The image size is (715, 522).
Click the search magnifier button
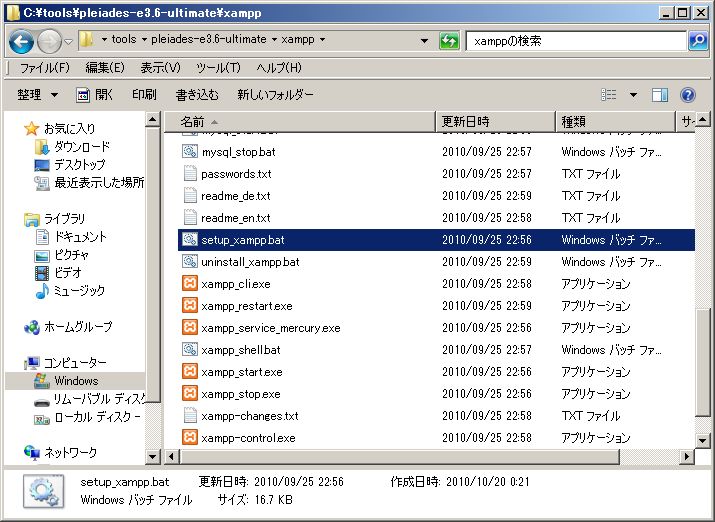point(698,41)
